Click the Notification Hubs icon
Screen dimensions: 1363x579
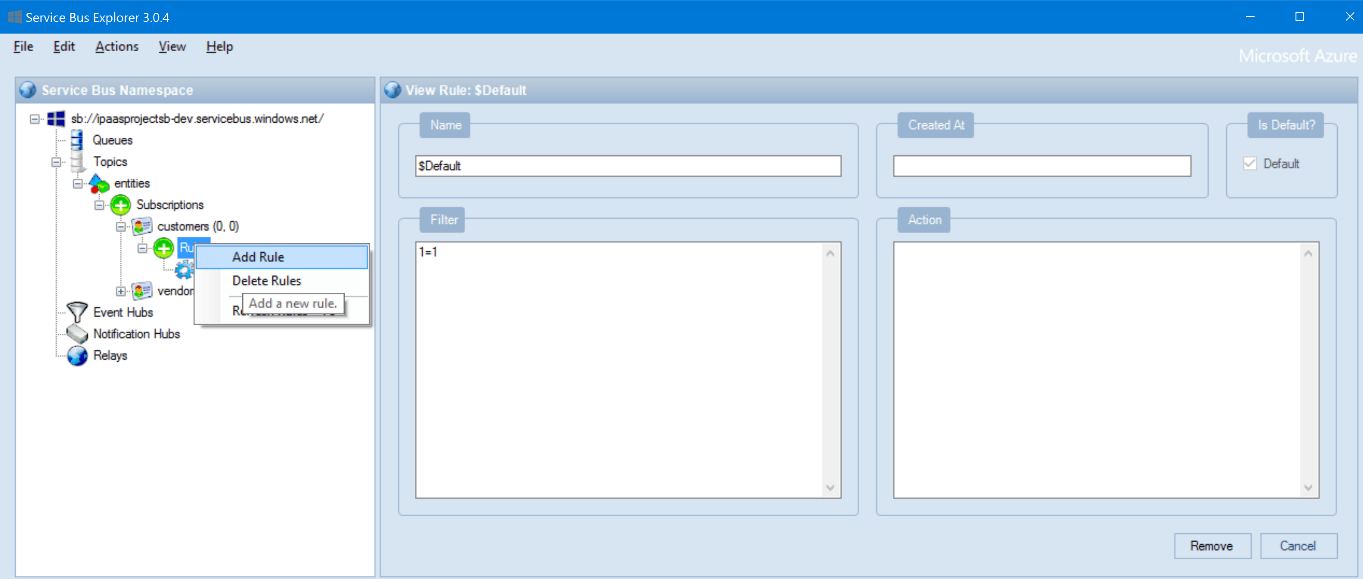pos(77,334)
